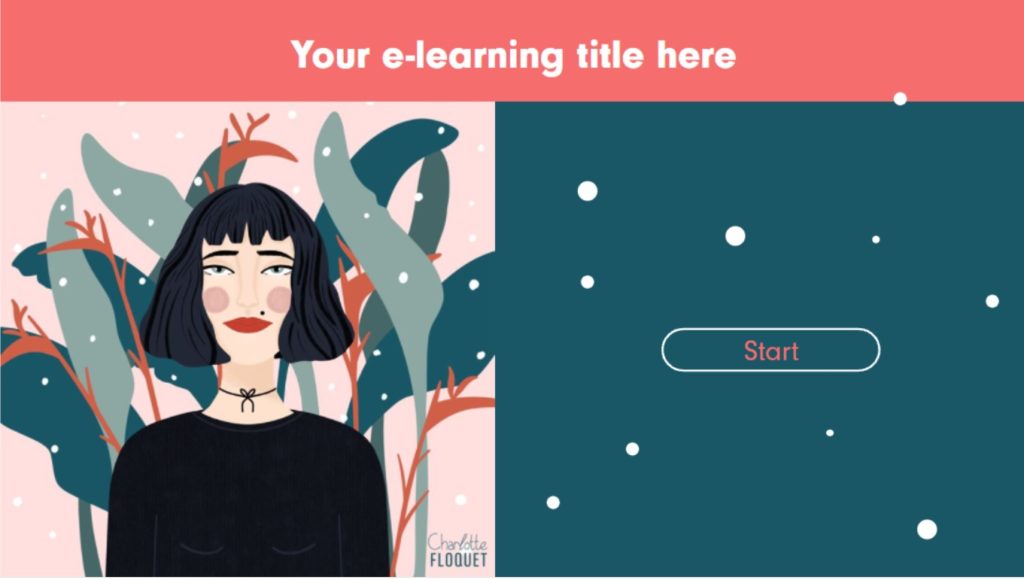
Task: Click the Charlotte Floquet signature logo
Action: tap(458, 550)
